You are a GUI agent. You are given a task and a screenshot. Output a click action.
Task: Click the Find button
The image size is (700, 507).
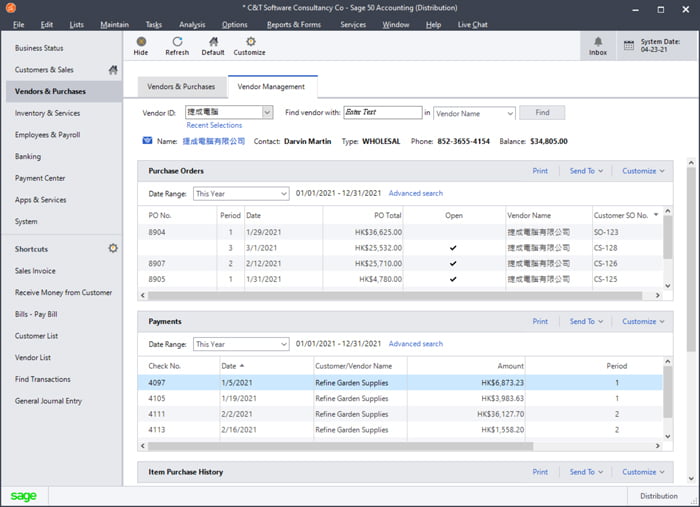(x=542, y=112)
